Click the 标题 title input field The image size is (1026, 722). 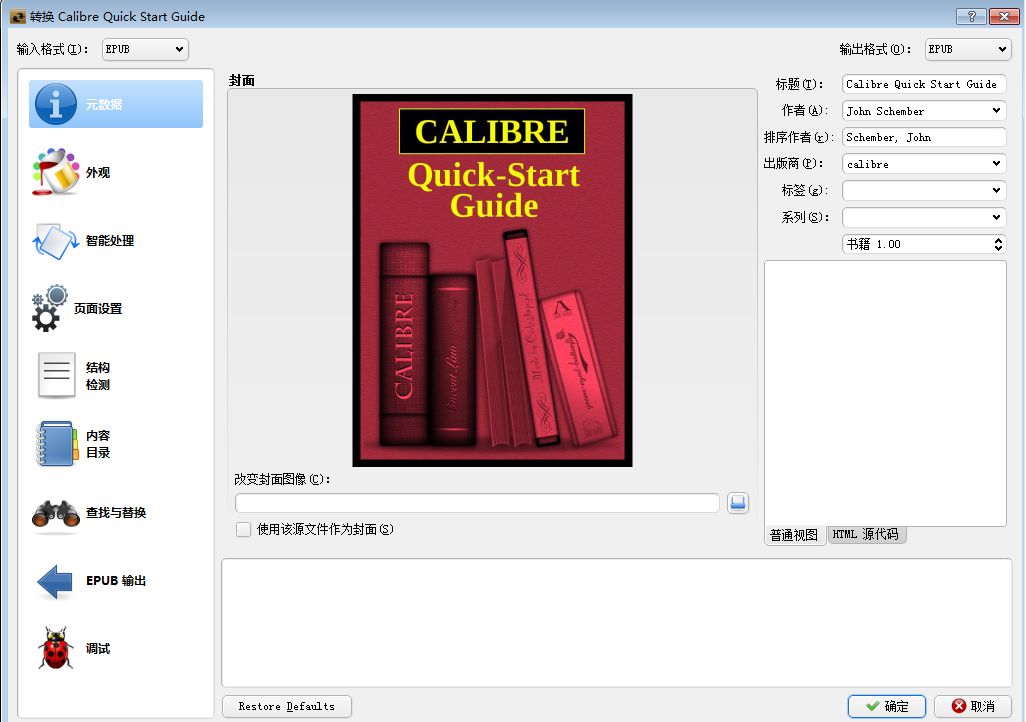tap(924, 84)
